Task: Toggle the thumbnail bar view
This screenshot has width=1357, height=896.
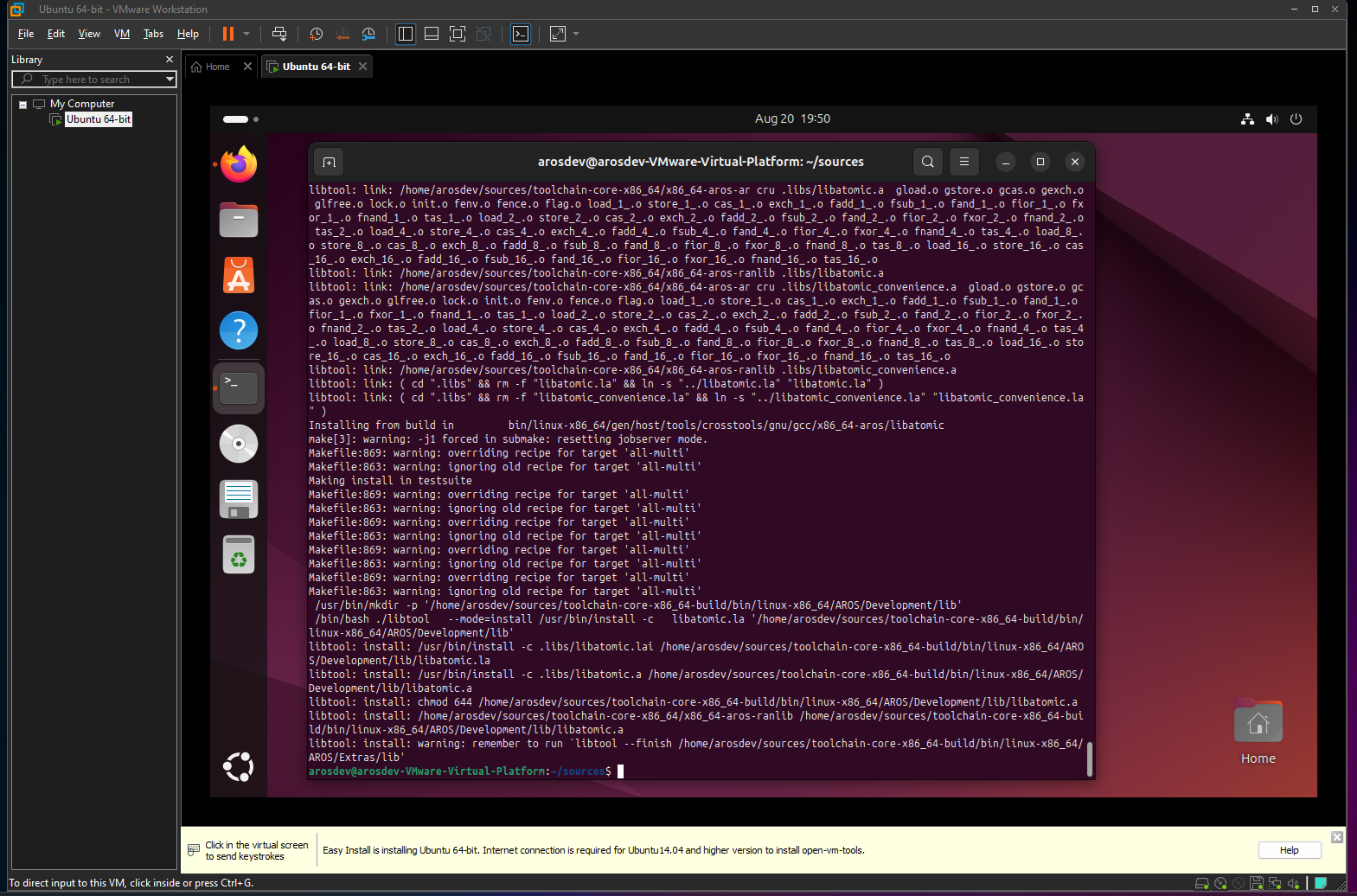Action: (432, 34)
